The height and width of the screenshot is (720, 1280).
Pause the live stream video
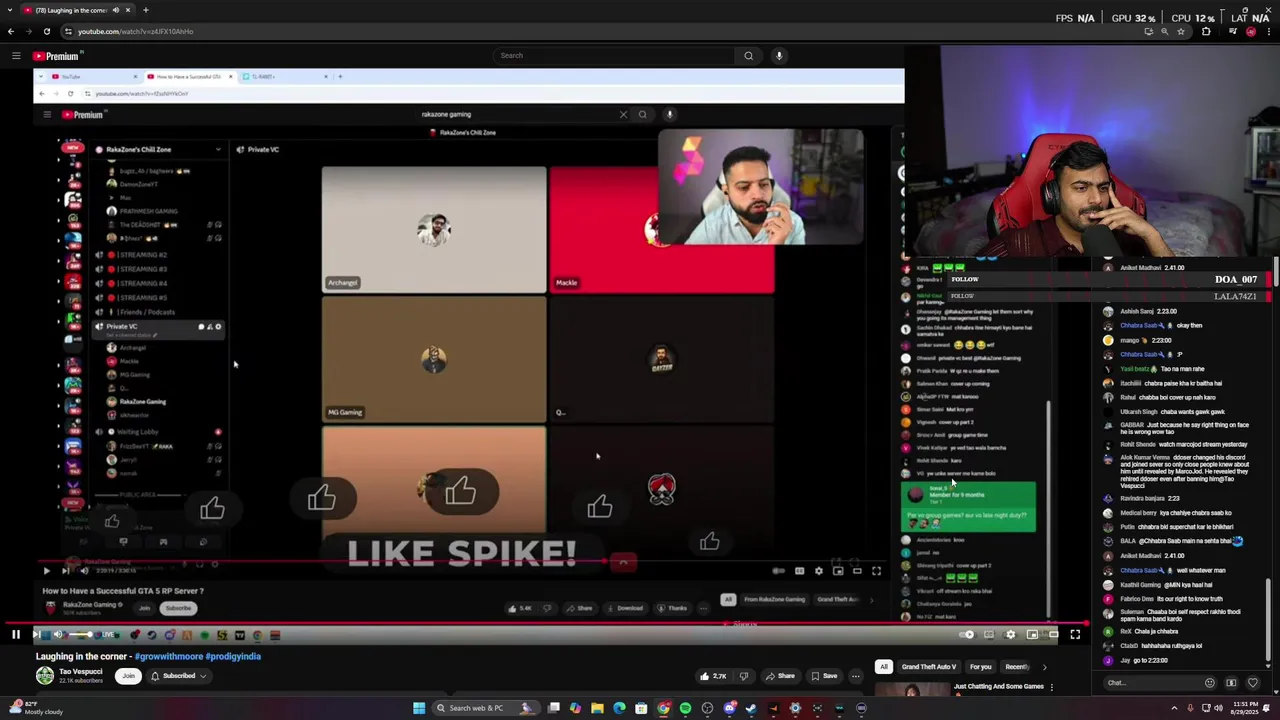click(x=16, y=634)
